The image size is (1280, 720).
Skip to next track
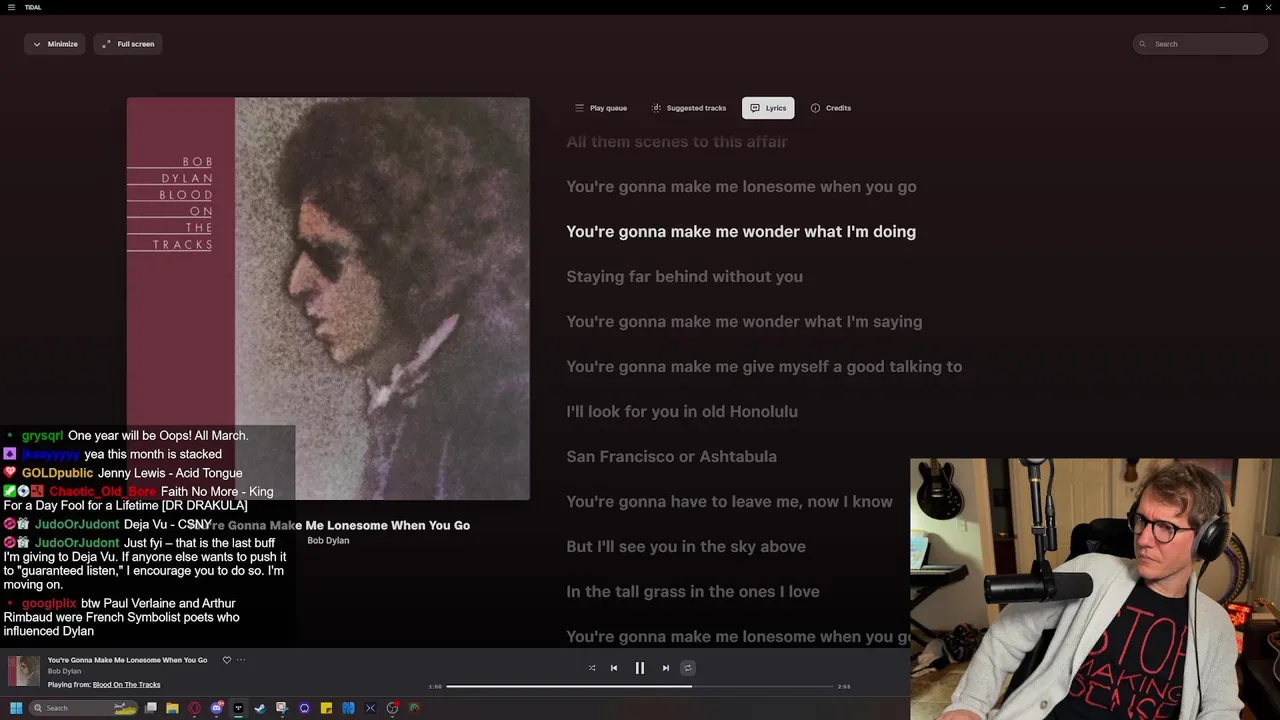(666, 668)
